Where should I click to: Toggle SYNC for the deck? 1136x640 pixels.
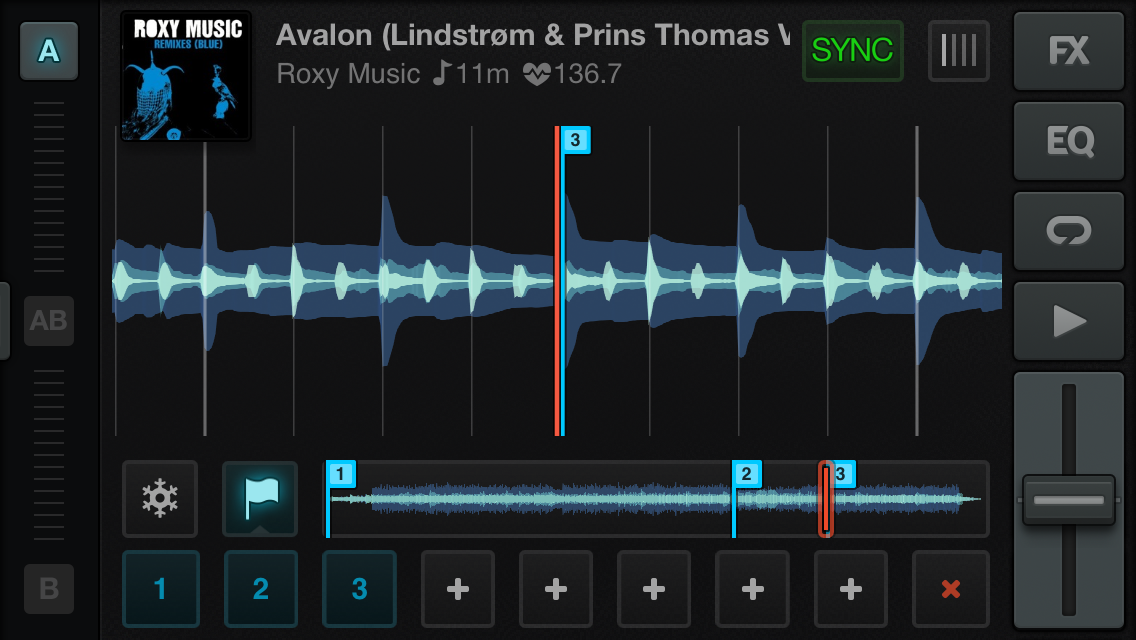tap(853, 51)
